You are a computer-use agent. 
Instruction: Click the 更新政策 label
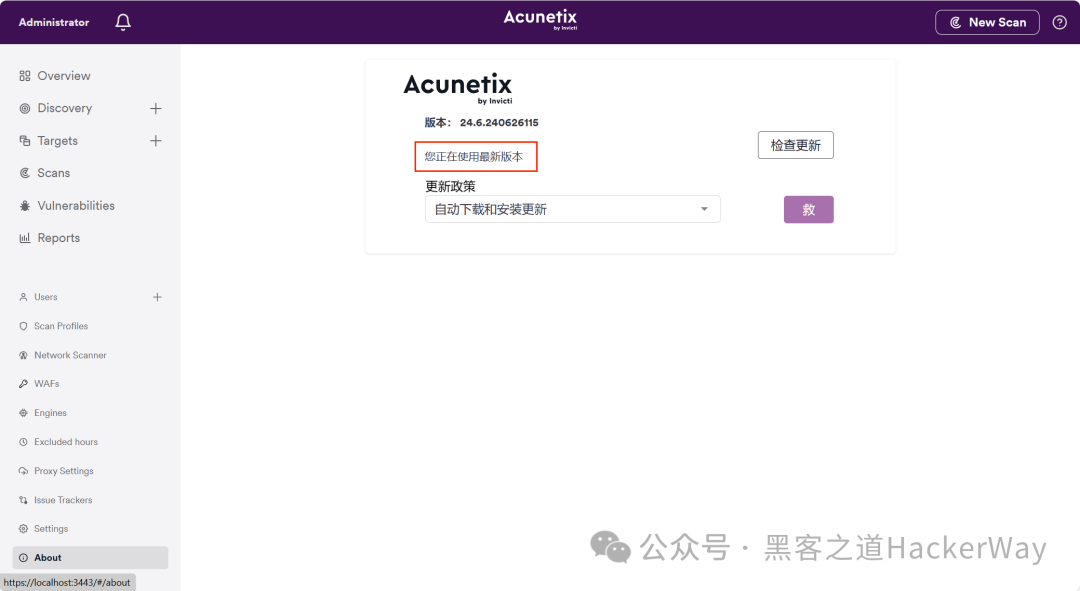click(x=450, y=186)
